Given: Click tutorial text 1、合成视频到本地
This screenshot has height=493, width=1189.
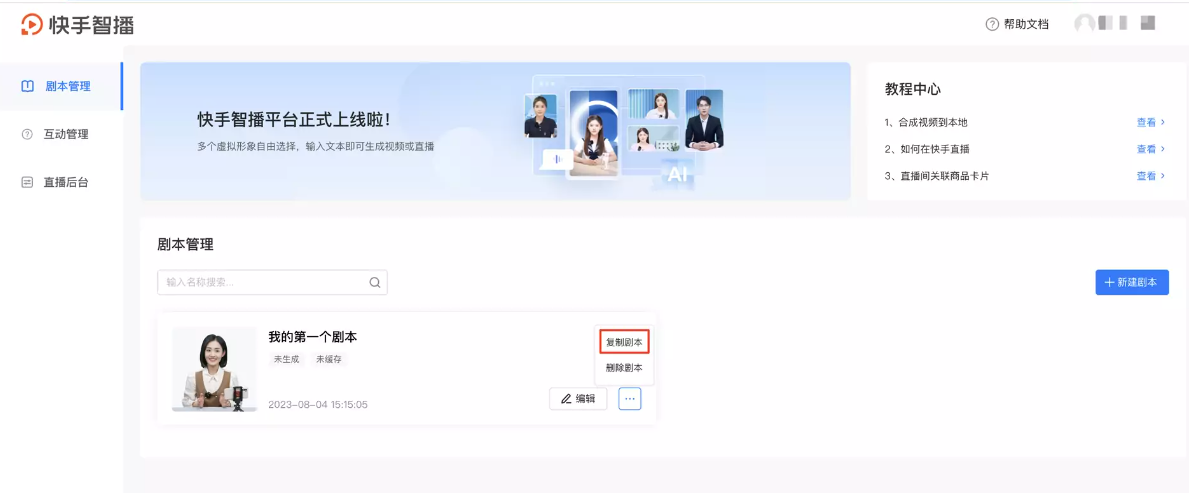Looking at the screenshot, I should click(x=926, y=122).
